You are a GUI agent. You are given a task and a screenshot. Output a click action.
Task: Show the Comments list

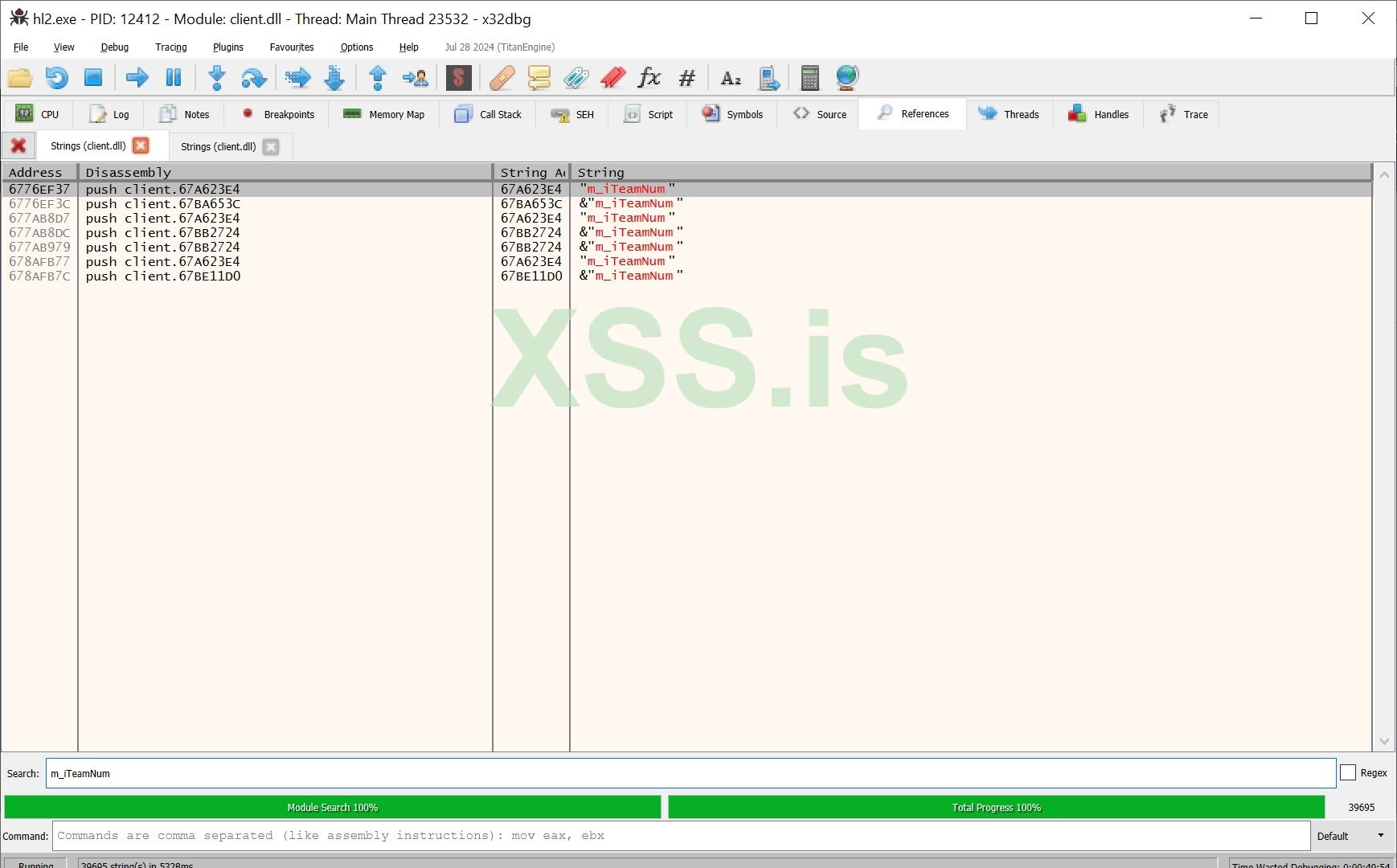[539, 78]
